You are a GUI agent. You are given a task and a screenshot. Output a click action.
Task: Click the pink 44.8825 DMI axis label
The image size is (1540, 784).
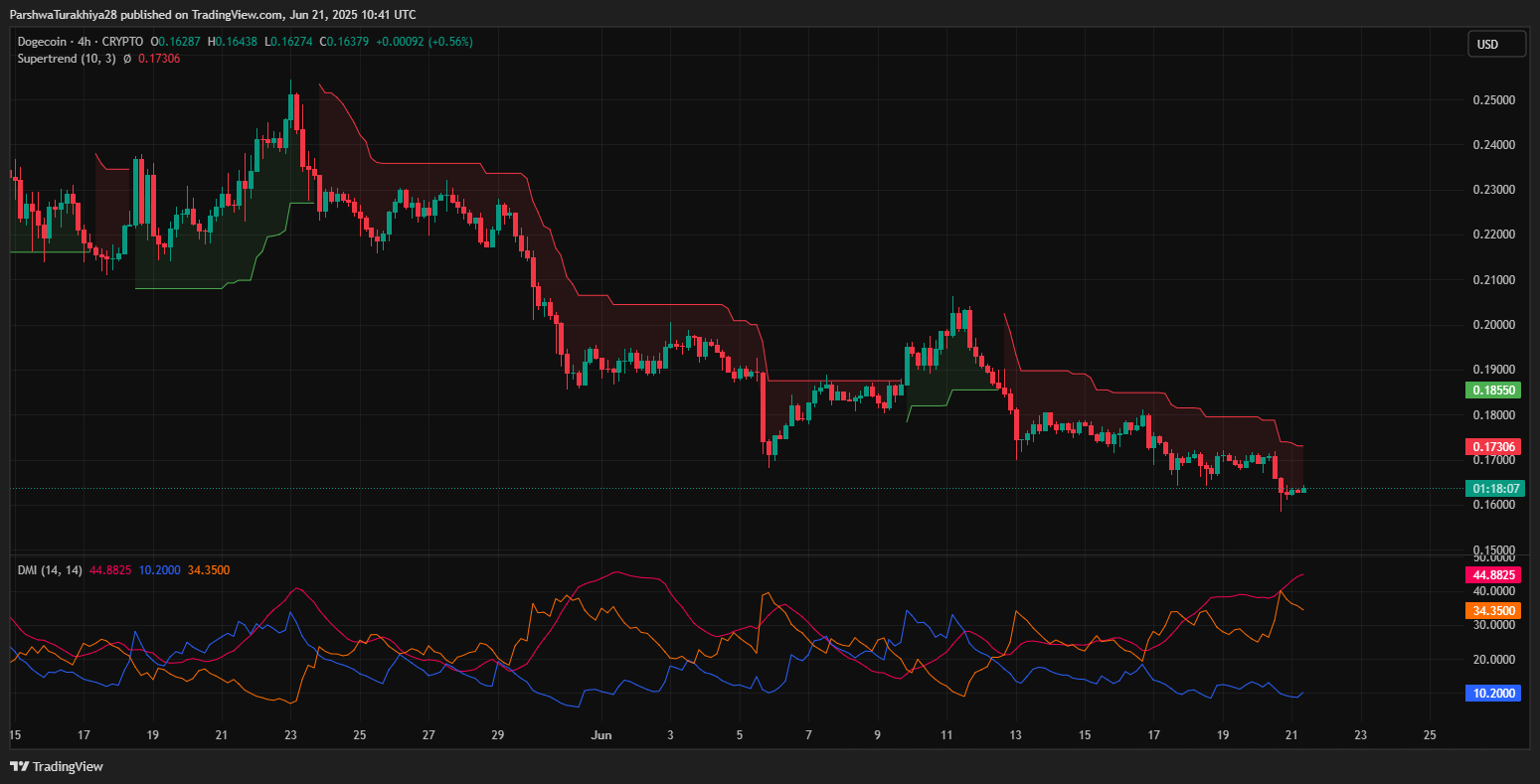click(x=1493, y=574)
